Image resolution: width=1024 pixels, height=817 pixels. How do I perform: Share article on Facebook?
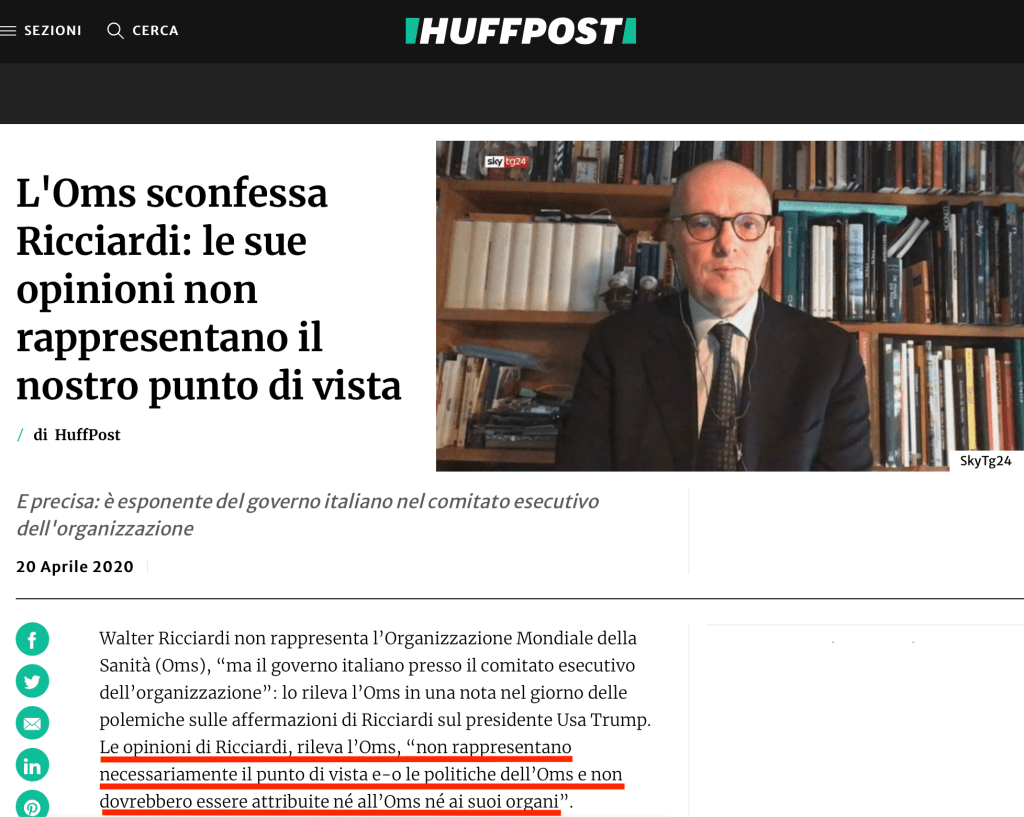32,639
